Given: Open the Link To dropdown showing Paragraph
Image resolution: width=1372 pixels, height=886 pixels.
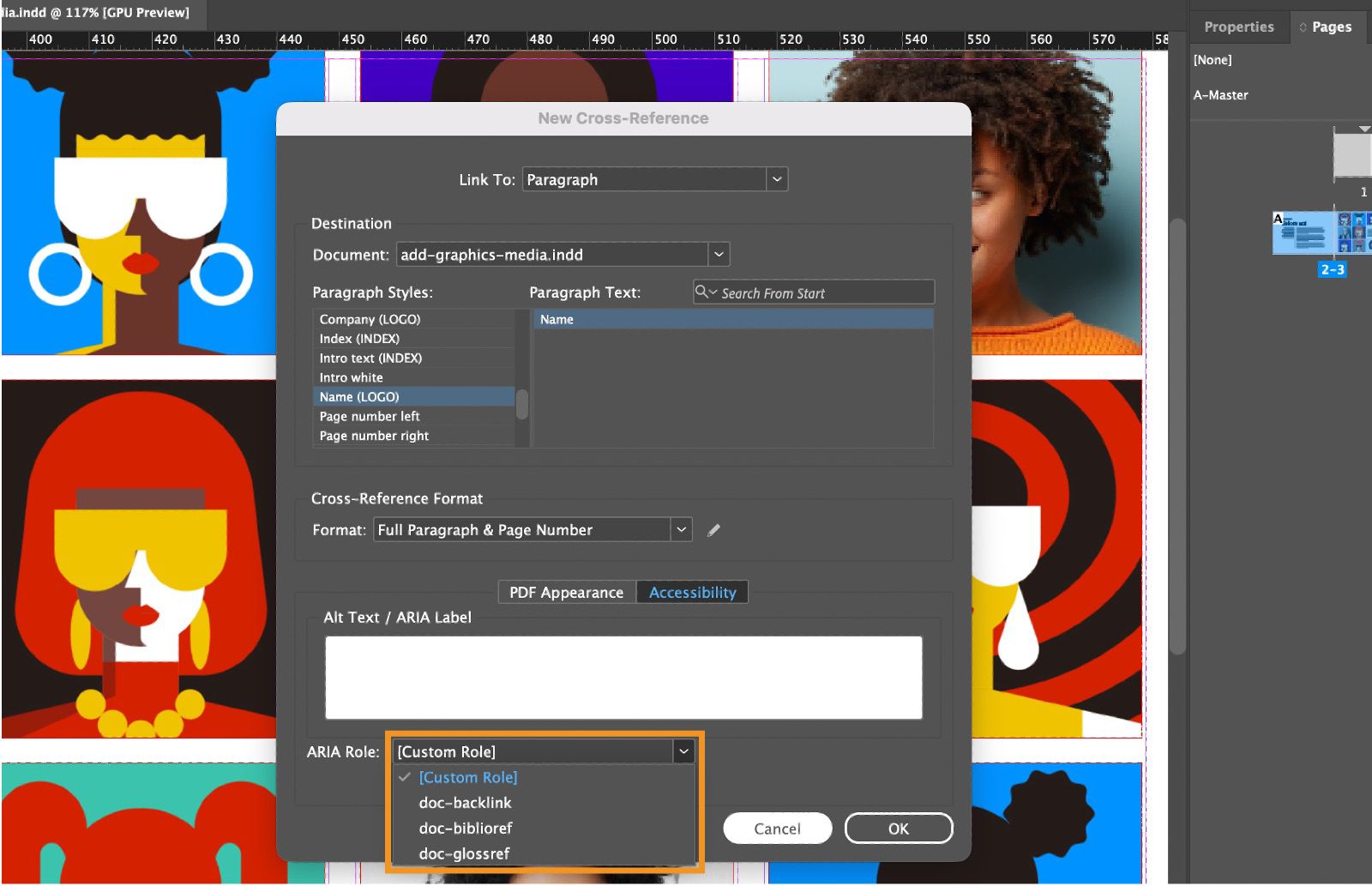Looking at the screenshot, I should point(776,179).
